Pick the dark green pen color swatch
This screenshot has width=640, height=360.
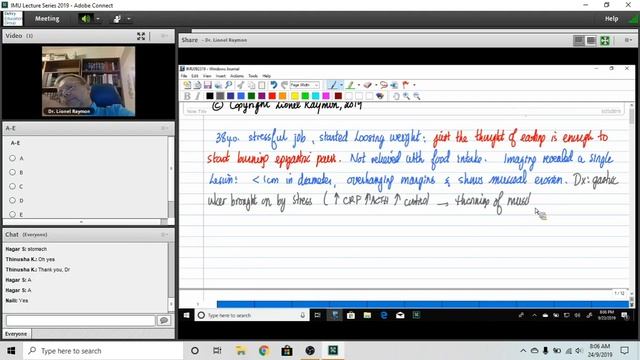251,96
